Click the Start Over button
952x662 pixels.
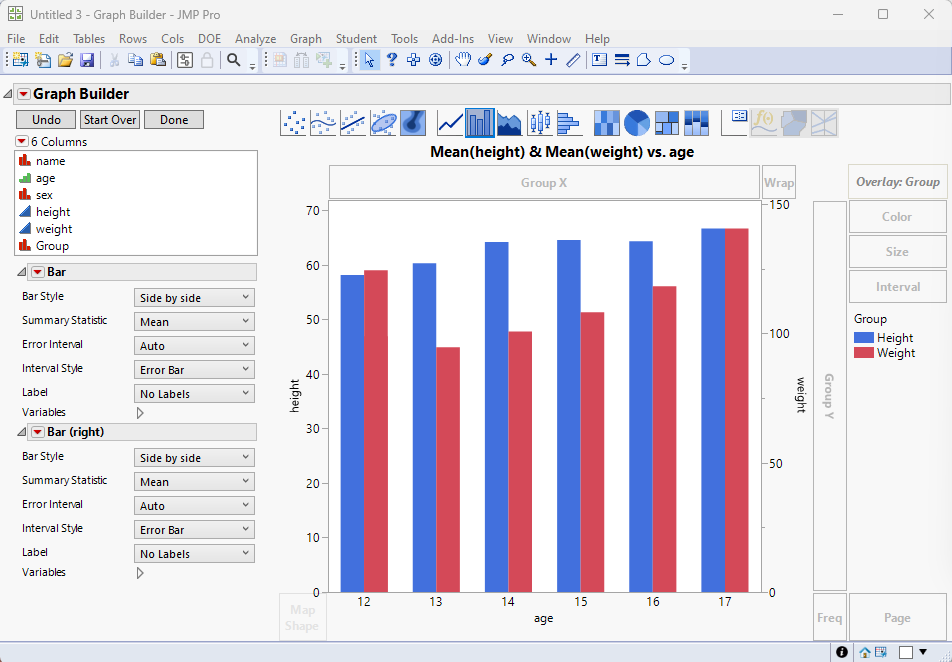pos(110,118)
